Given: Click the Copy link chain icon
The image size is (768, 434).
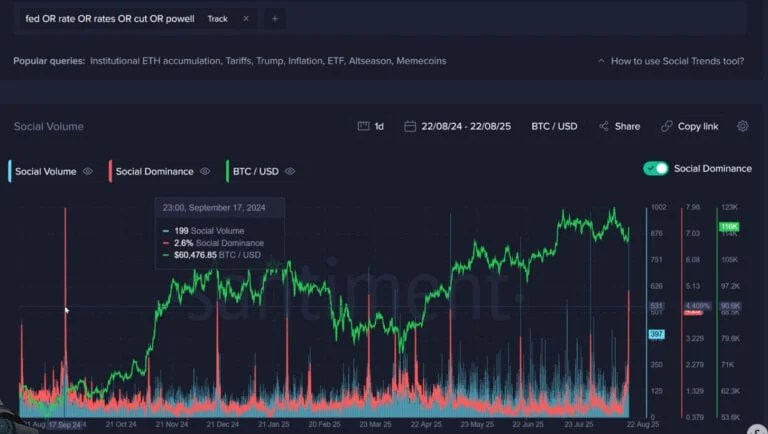Looking at the screenshot, I should [667, 127].
